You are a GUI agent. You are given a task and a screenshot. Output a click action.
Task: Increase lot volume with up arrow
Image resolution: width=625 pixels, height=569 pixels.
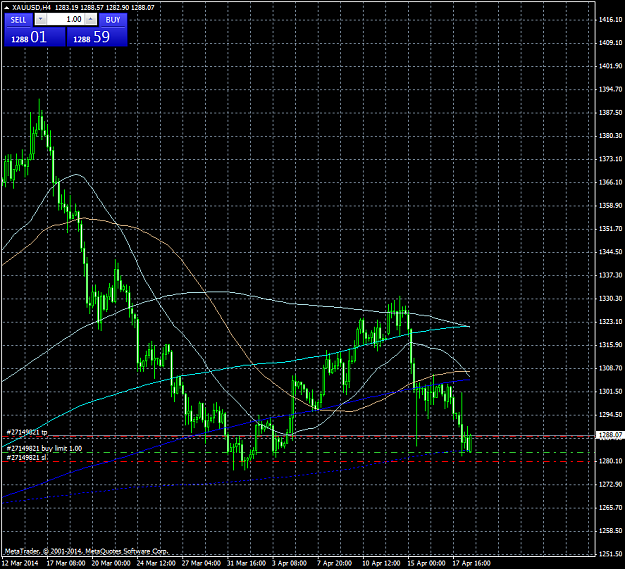(91, 19)
